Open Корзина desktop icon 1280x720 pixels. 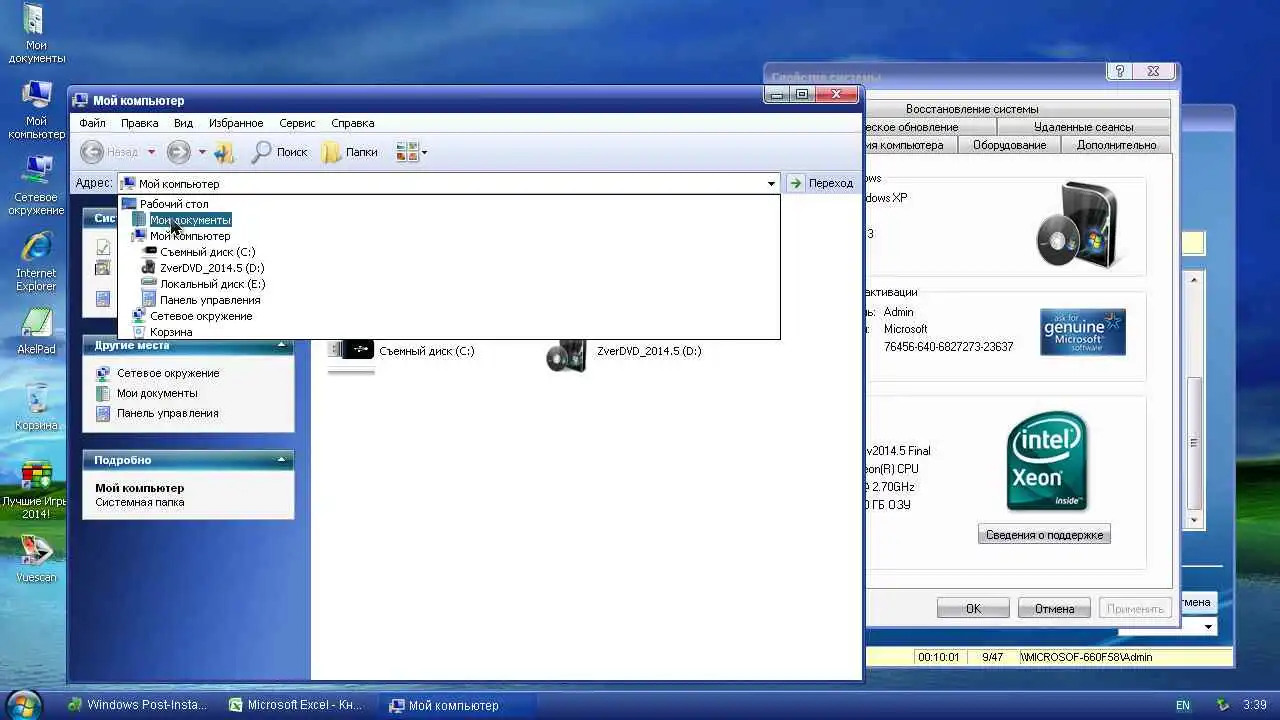36,408
